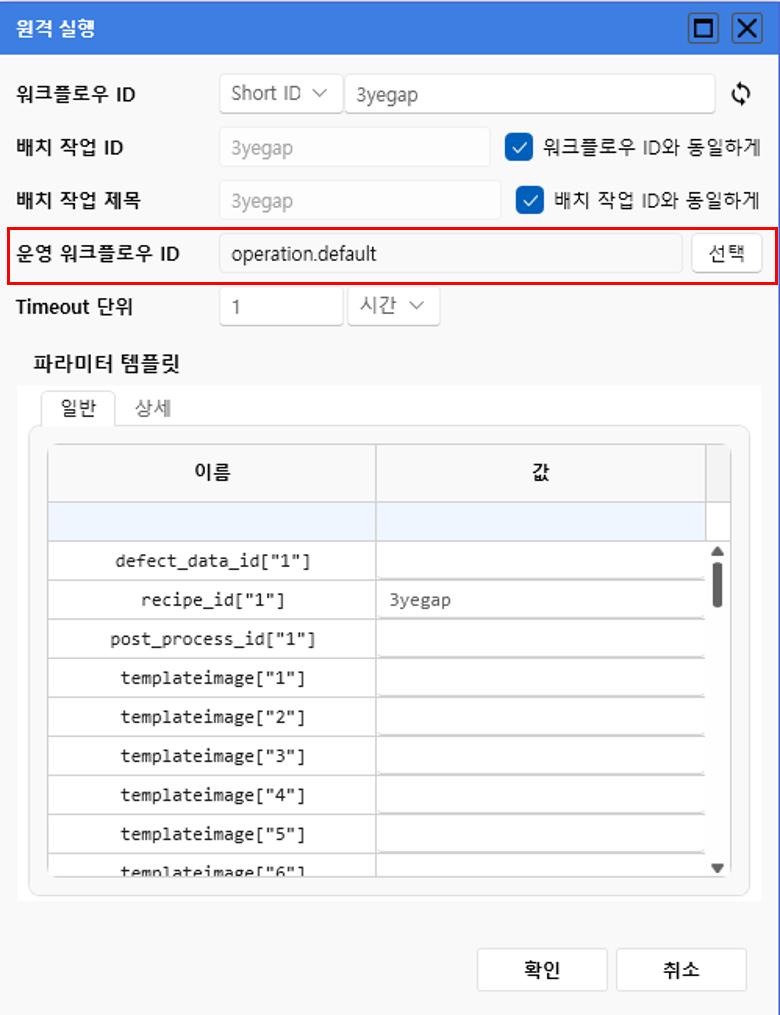Select the recipe_id["1"] value cell

(540, 600)
